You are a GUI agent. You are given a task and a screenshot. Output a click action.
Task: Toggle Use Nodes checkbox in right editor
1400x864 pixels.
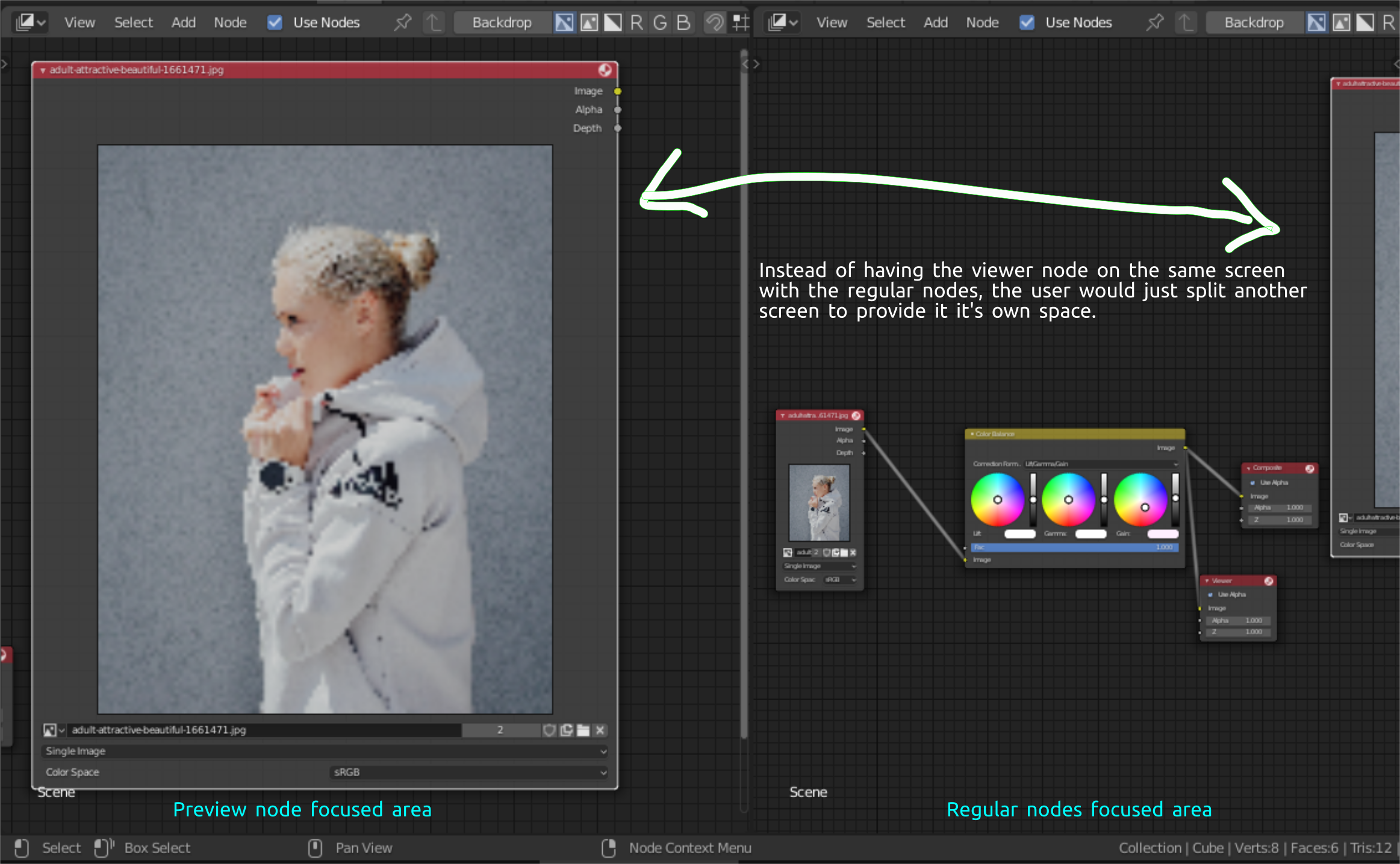click(x=1027, y=22)
